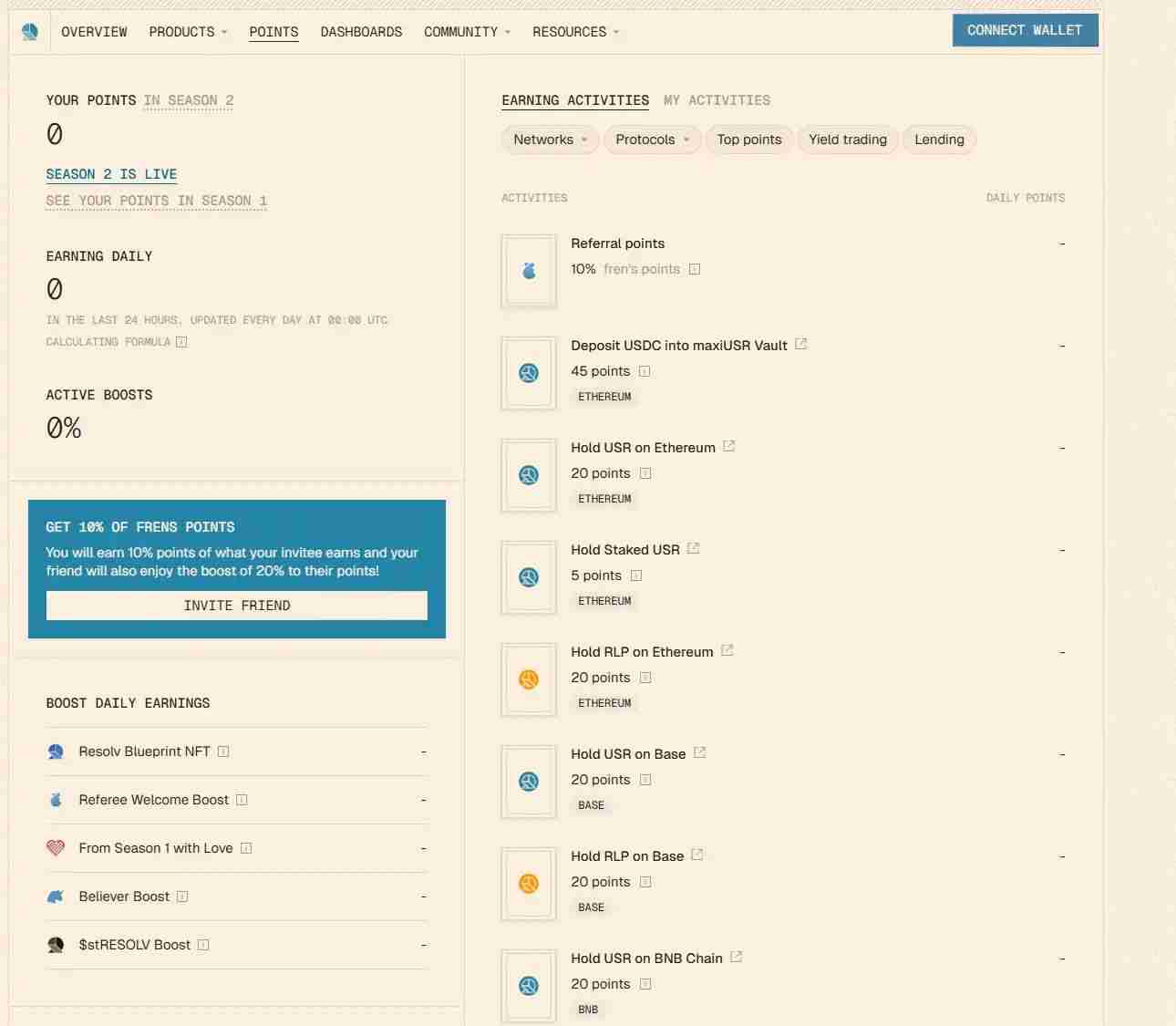Click the Connect Wallet button
Viewport: 1176px width, 1026px height.
pos(1026,30)
